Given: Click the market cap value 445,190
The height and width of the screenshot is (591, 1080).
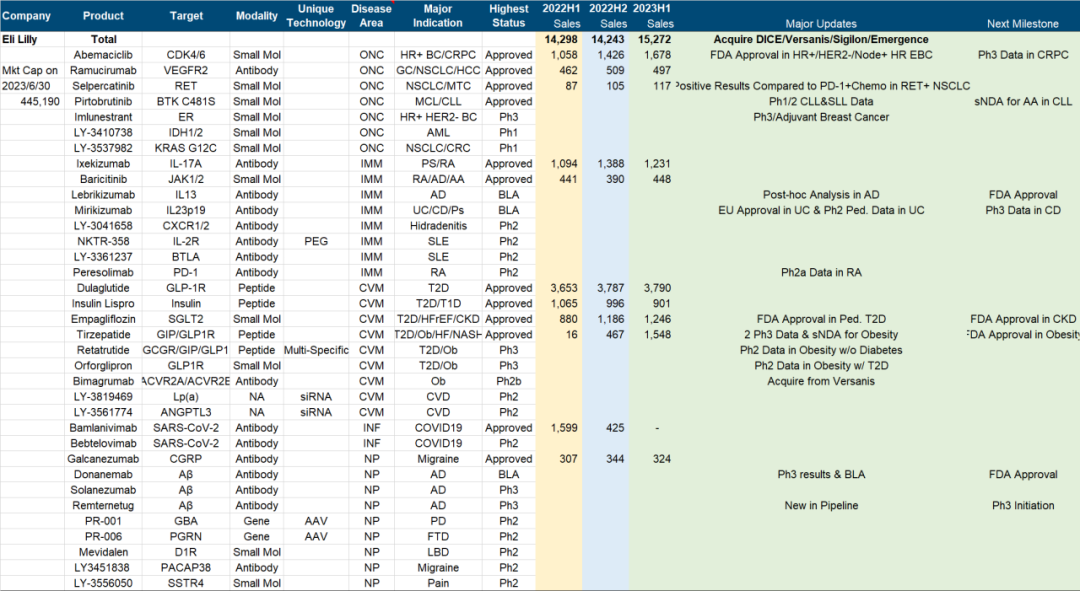Looking at the screenshot, I should (40, 101).
